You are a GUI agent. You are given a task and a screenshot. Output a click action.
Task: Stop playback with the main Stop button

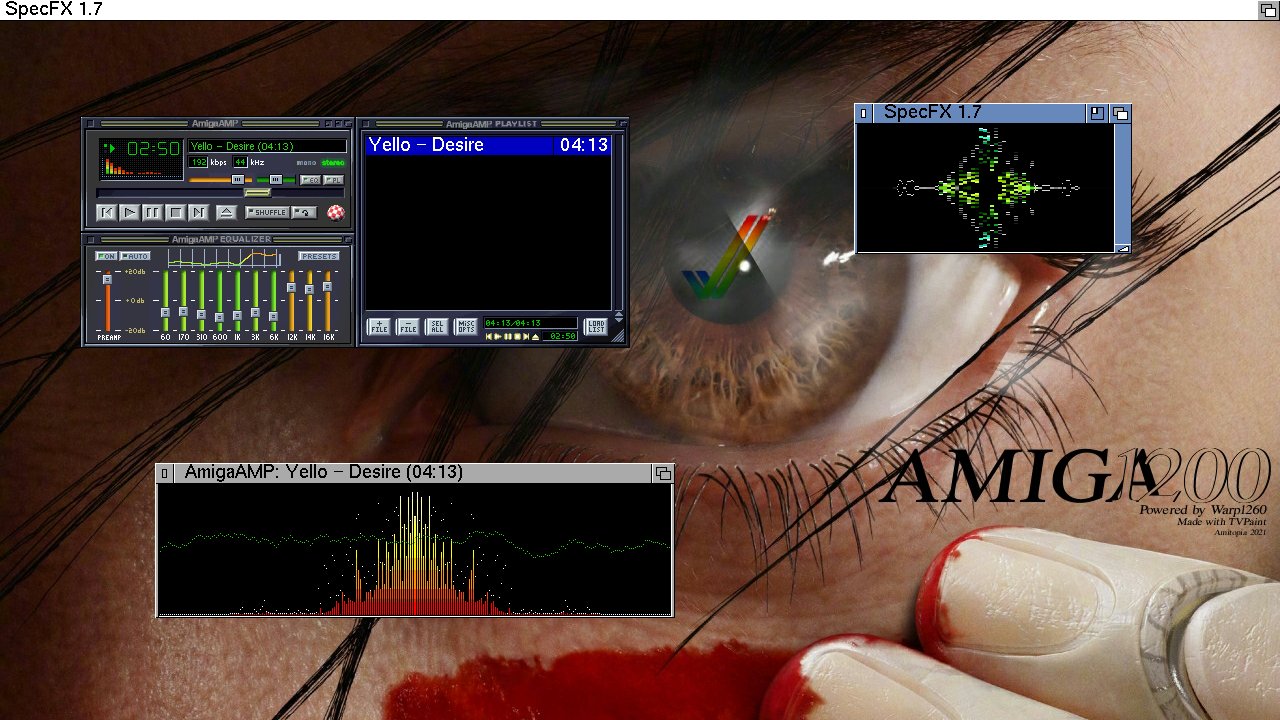175,212
